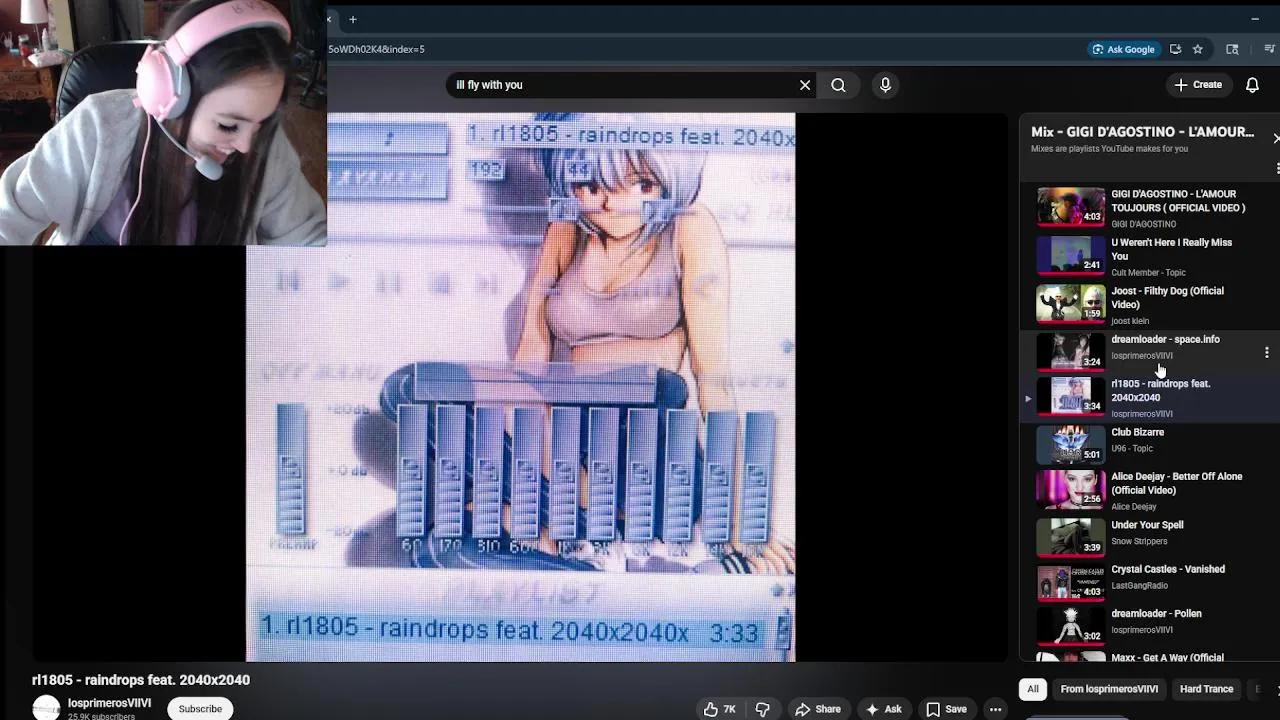
Task: Click the install app icon in address bar
Action: tap(1176, 49)
